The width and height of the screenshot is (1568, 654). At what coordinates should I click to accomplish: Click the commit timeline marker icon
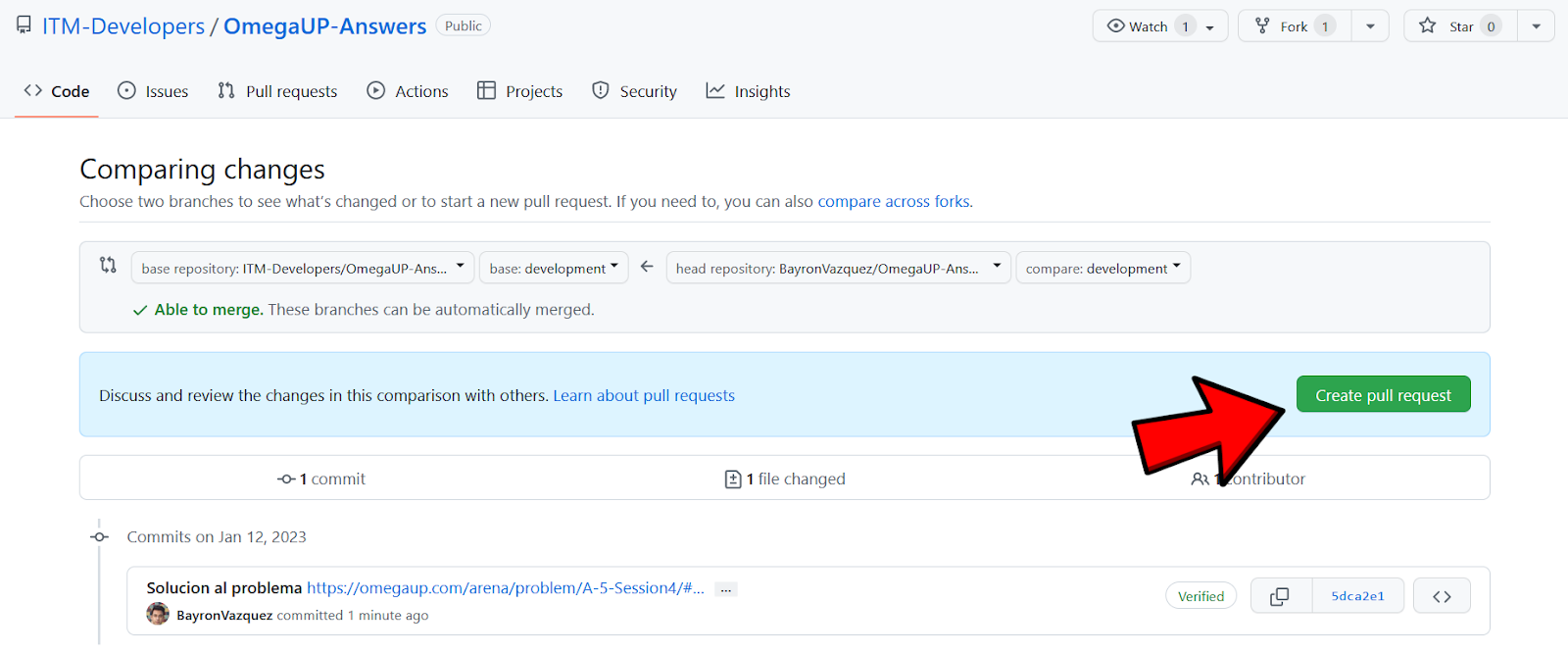(99, 536)
